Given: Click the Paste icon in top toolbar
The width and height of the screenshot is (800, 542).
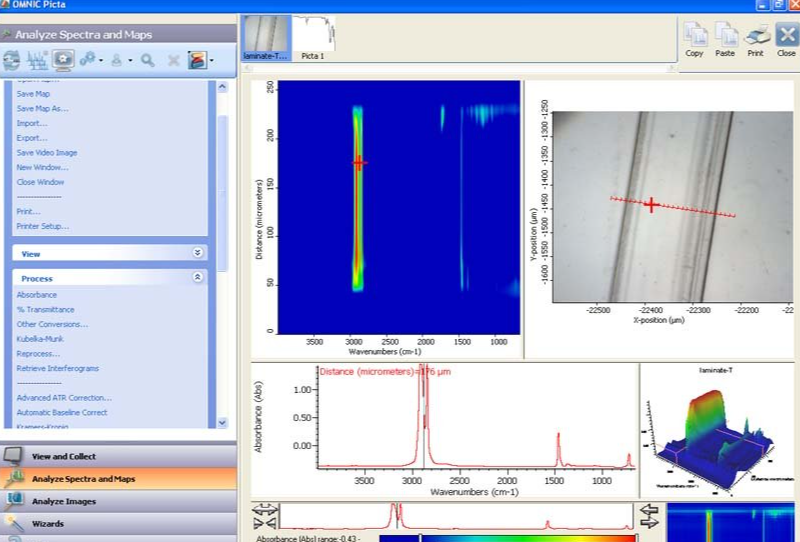Looking at the screenshot, I should [x=725, y=35].
